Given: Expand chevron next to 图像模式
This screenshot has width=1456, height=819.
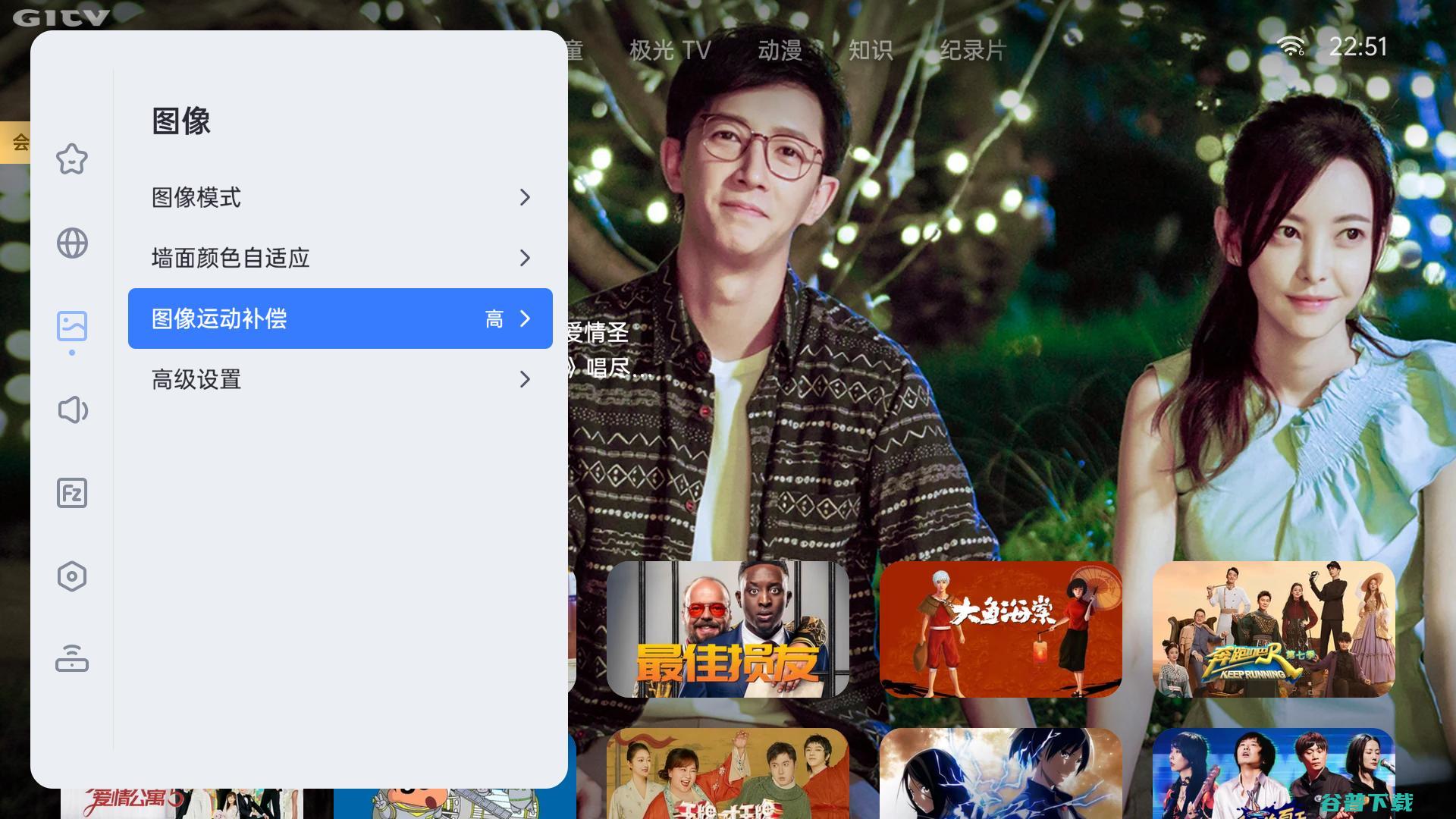Looking at the screenshot, I should (x=525, y=197).
